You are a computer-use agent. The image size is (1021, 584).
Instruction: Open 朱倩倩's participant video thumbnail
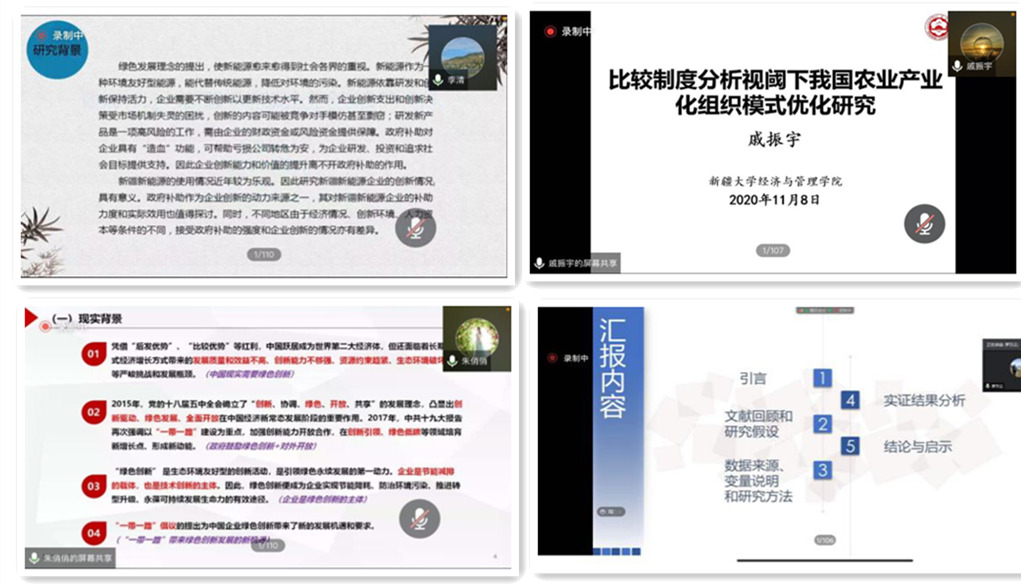[476, 342]
